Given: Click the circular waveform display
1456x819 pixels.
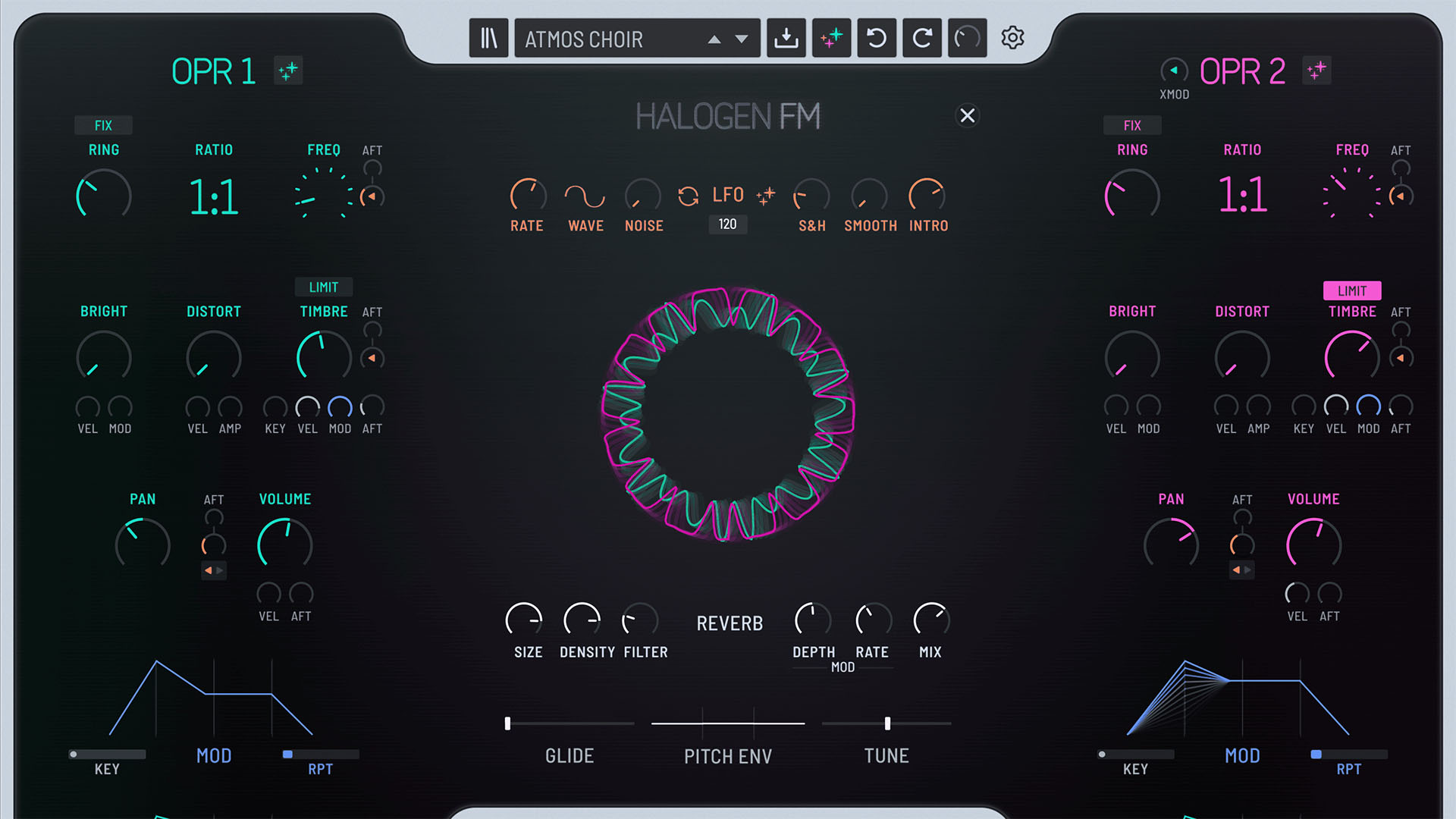Looking at the screenshot, I should click(x=728, y=414).
